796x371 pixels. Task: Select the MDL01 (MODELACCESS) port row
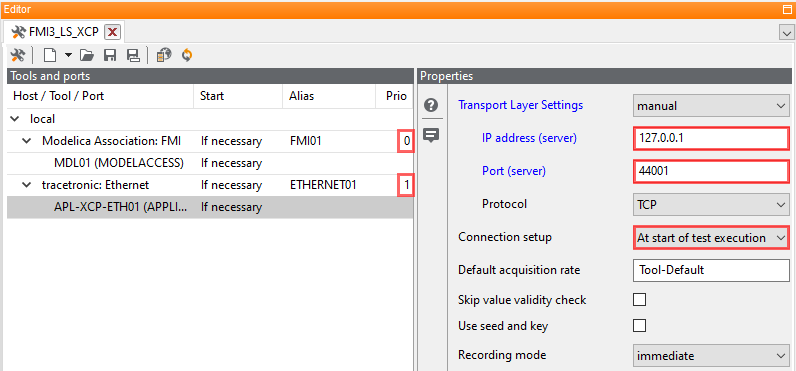210,163
